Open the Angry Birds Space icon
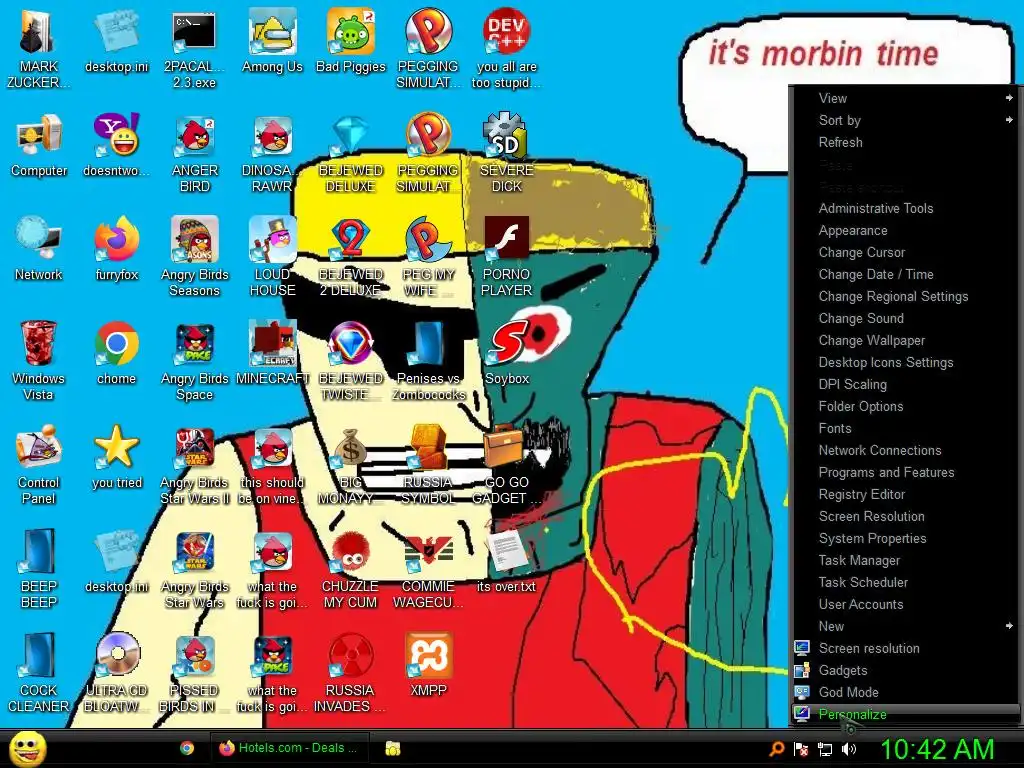The width and height of the screenshot is (1024, 768). pos(195,361)
